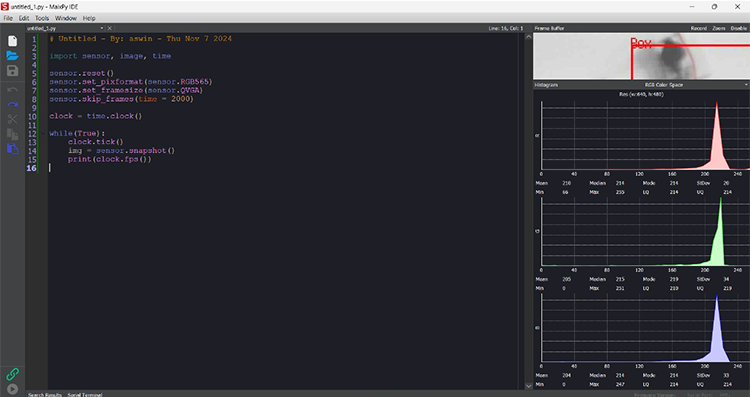Click the Copy icon in sidebar

[x=12, y=134]
